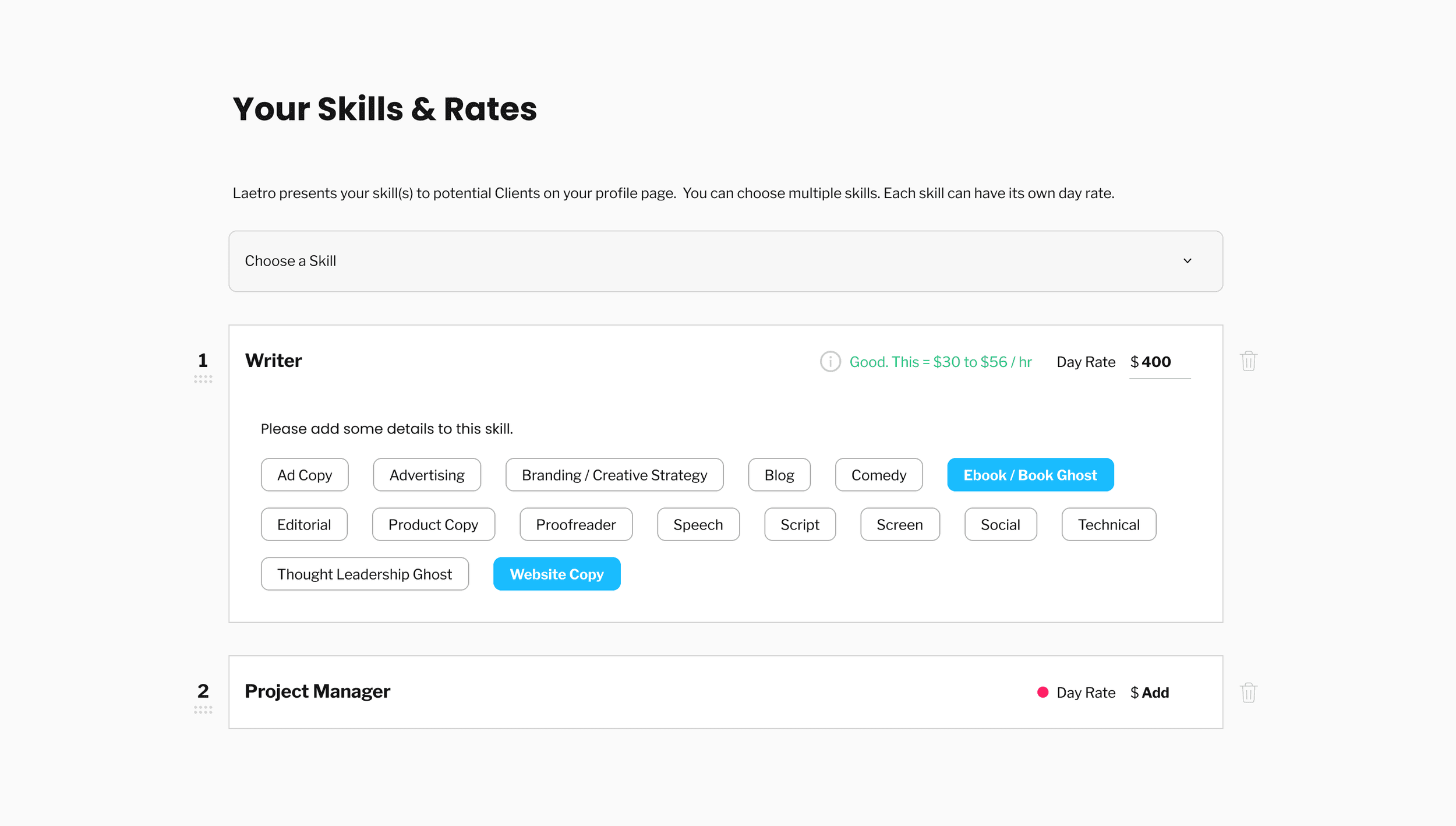Grab the drag handle under number 2
The height and width of the screenshot is (826, 1456).
[203, 709]
